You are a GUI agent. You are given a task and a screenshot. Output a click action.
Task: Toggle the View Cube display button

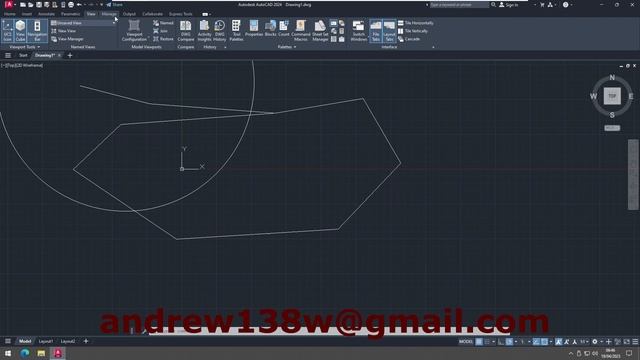click(20, 31)
